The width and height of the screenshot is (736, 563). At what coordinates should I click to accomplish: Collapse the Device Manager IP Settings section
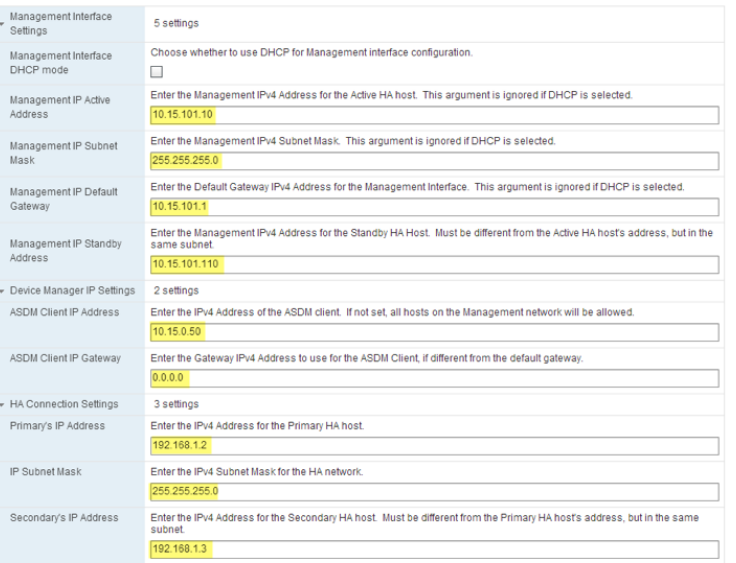point(5,291)
